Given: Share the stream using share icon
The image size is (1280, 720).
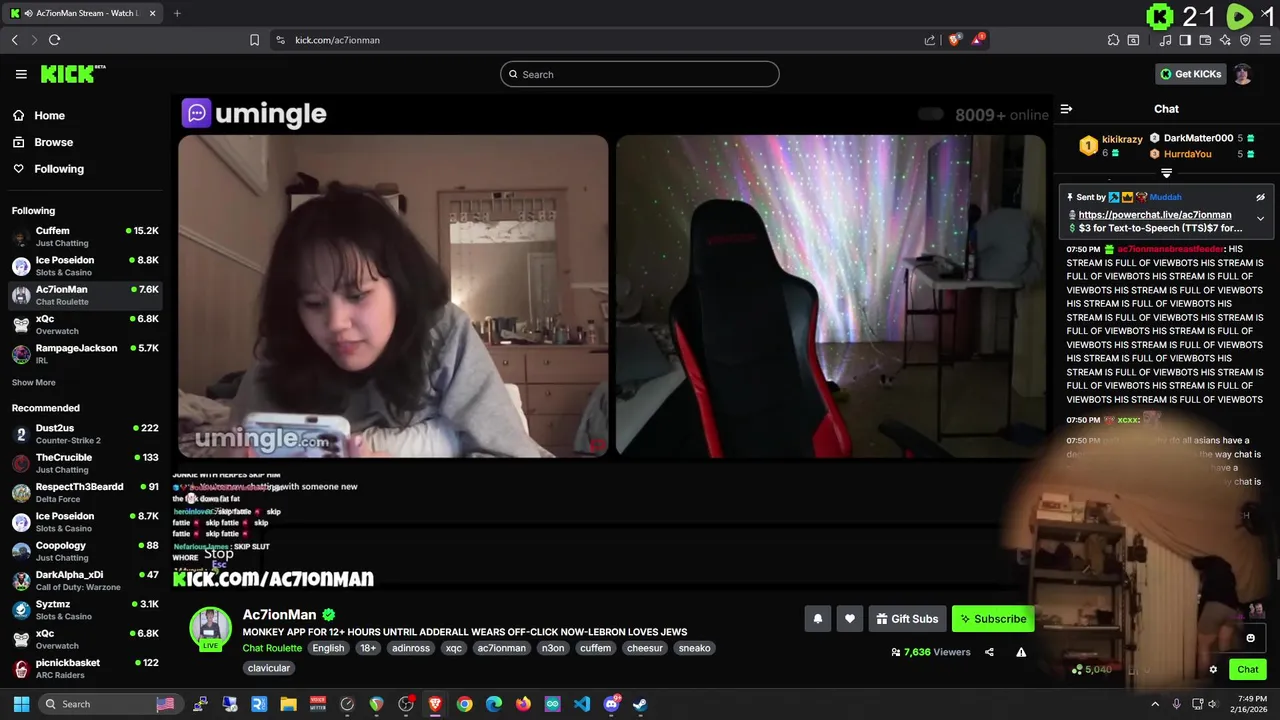Looking at the screenshot, I should pos(989,652).
